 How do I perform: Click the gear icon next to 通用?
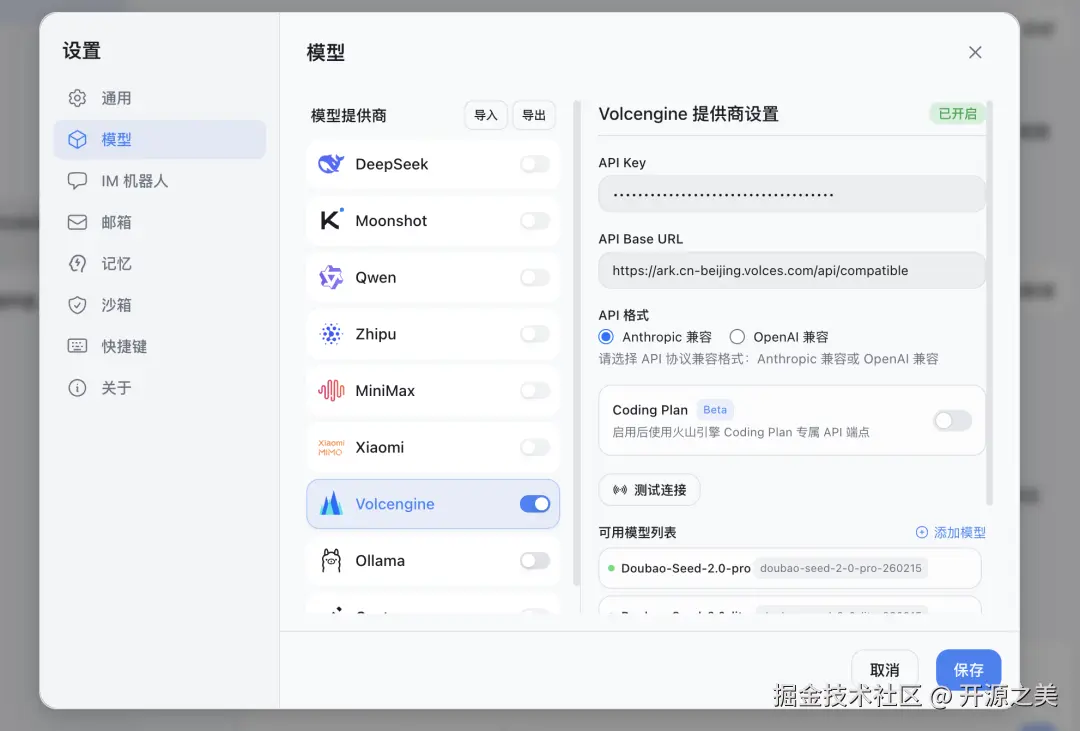77,98
